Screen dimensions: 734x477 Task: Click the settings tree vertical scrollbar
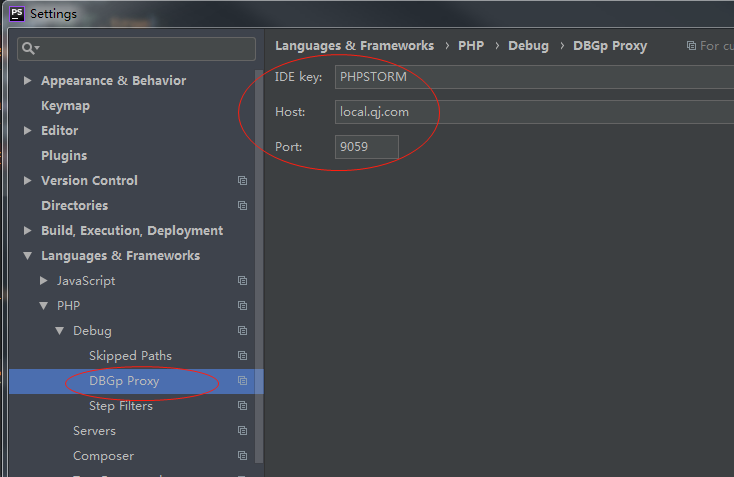pos(259,267)
